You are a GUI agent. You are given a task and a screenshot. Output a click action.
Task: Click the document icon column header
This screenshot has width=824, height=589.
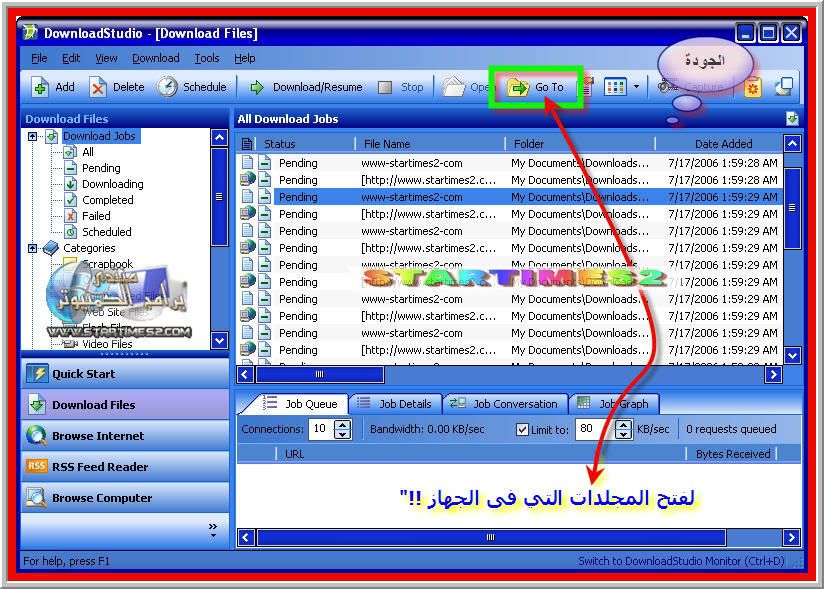246,144
